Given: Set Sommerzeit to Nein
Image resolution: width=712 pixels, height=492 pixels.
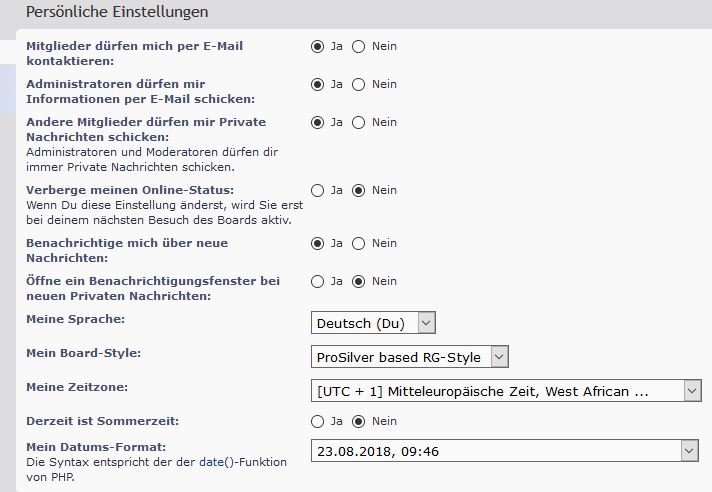Looking at the screenshot, I should [x=359, y=421].
